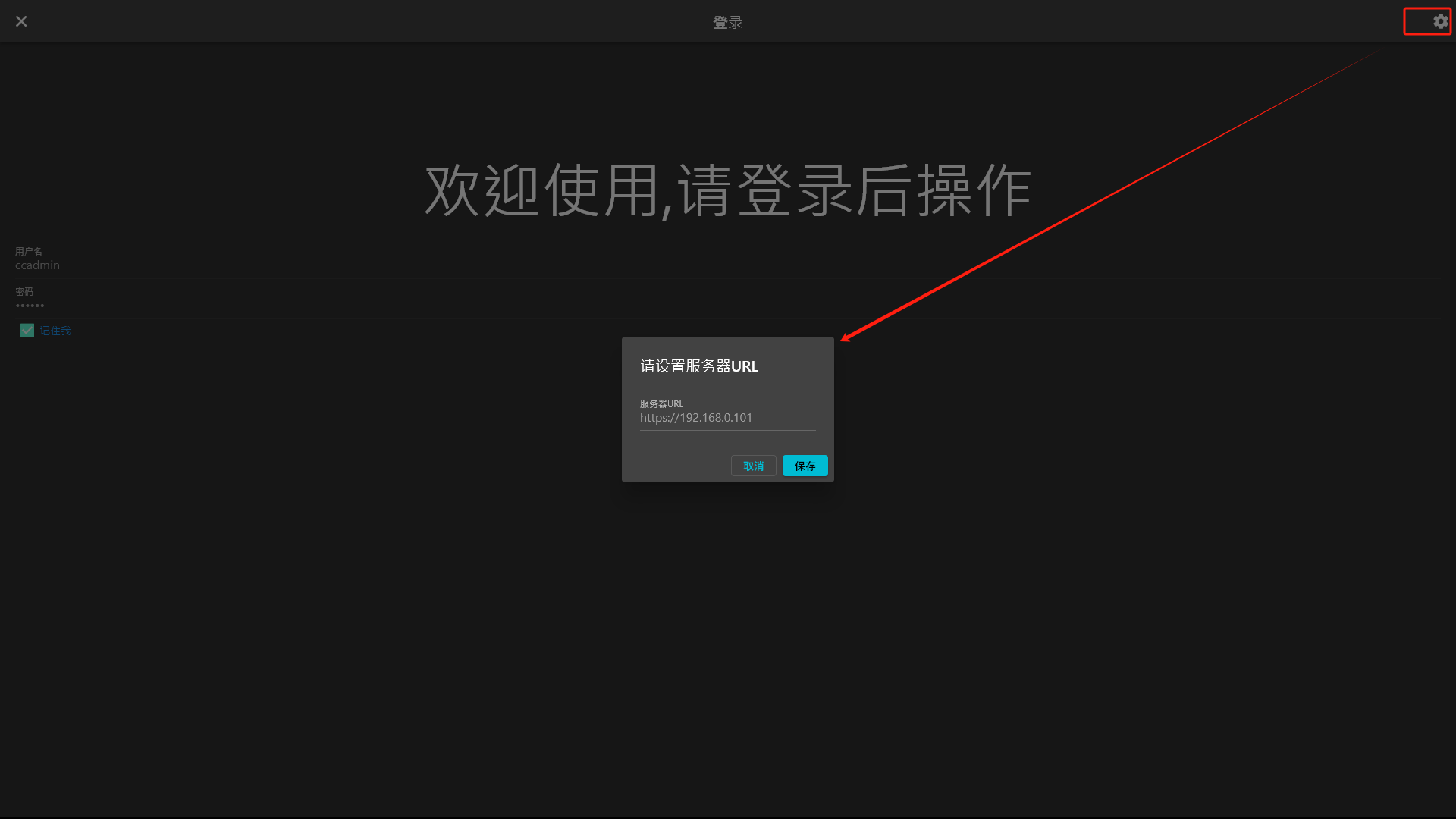Click the 登录 title in header
1456x819 pixels.
click(x=727, y=23)
